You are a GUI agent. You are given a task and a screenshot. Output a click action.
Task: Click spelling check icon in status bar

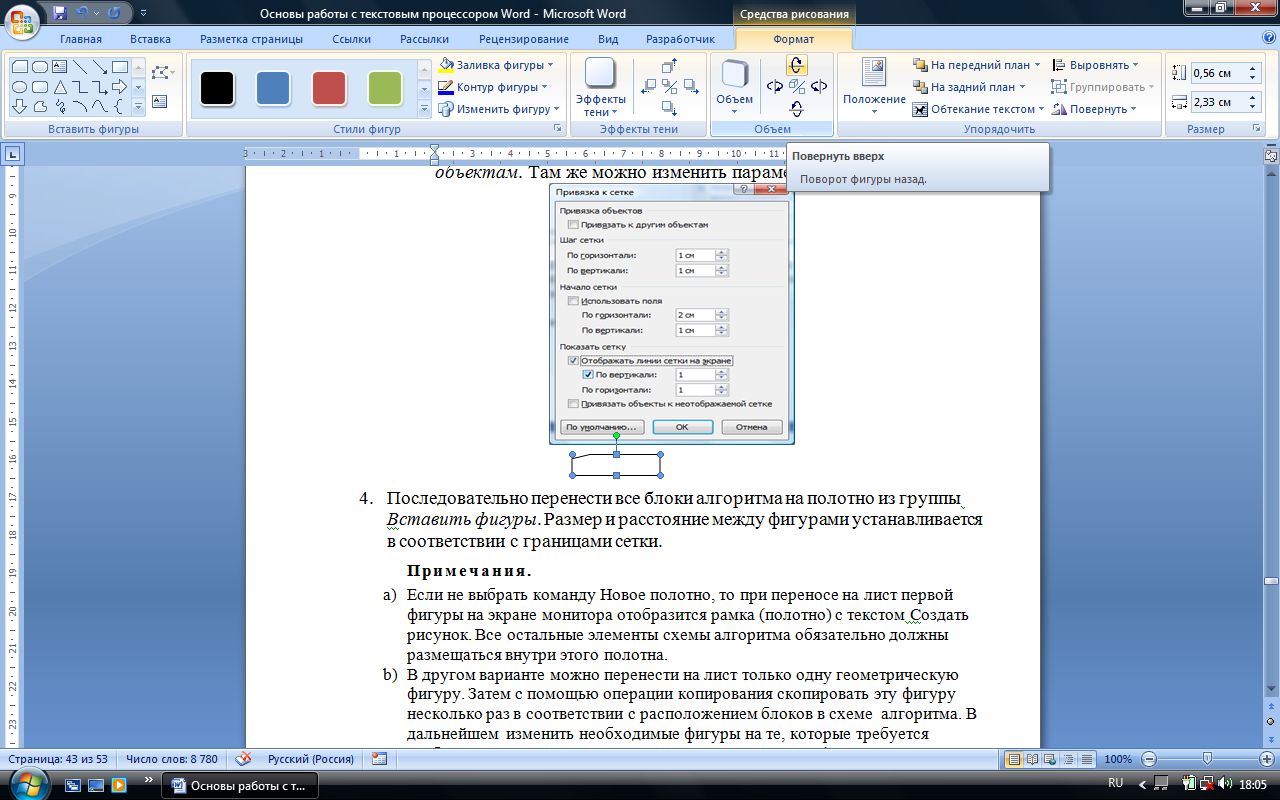[244, 759]
